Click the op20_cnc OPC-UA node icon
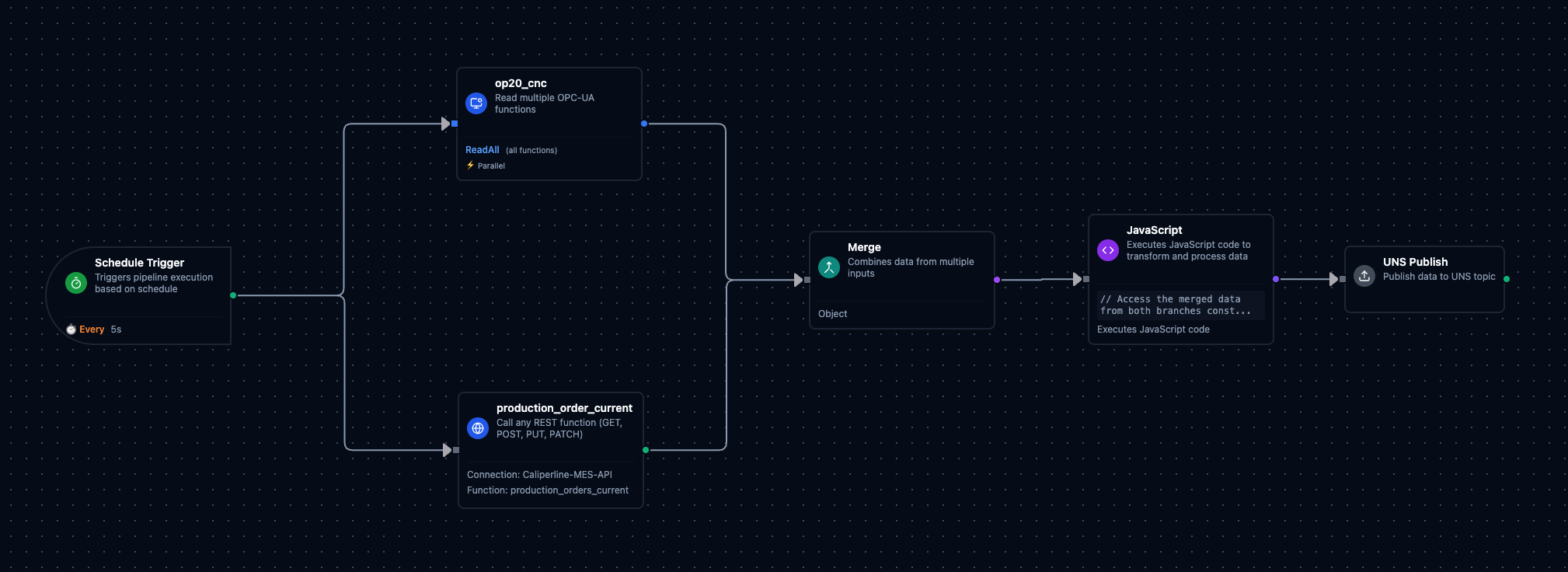Screen dimensions: 1568x572 (x=476, y=103)
